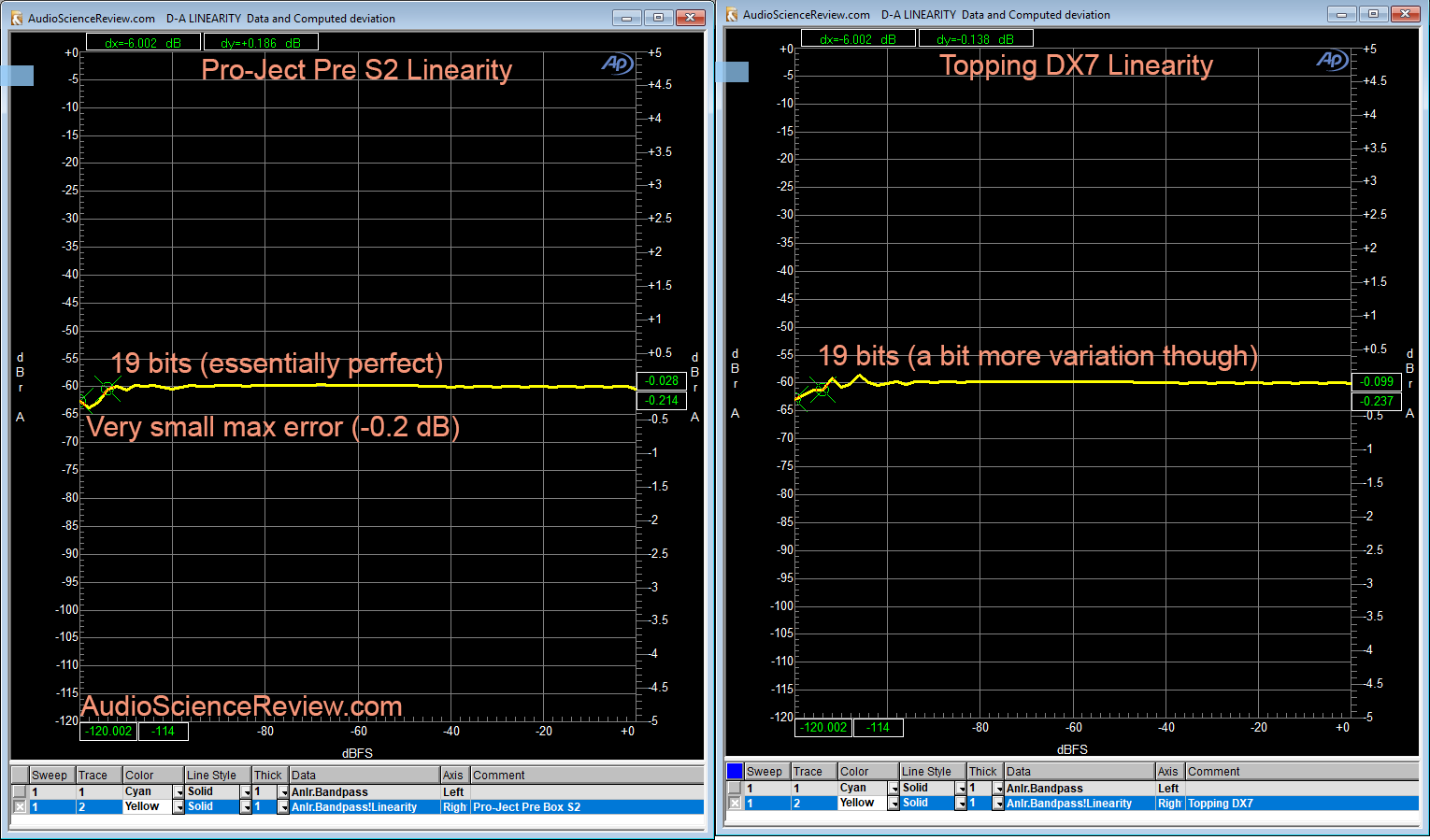Click Comment column header in Pro-Ject legend
This screenshot has width=1430, height=840.
(586, 776)
